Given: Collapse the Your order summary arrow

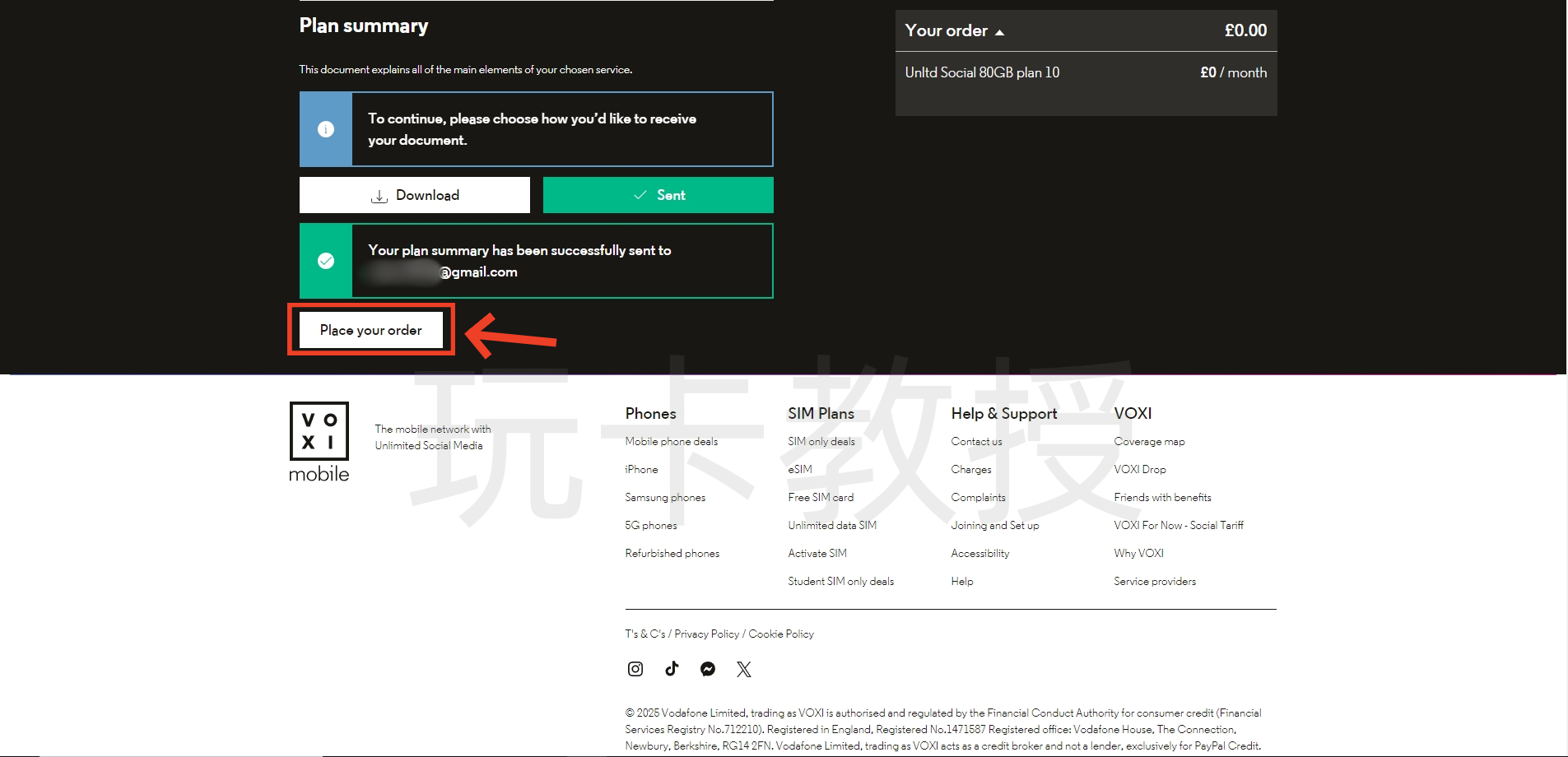Looking at the screenshot, I should [x=999, y=32].
